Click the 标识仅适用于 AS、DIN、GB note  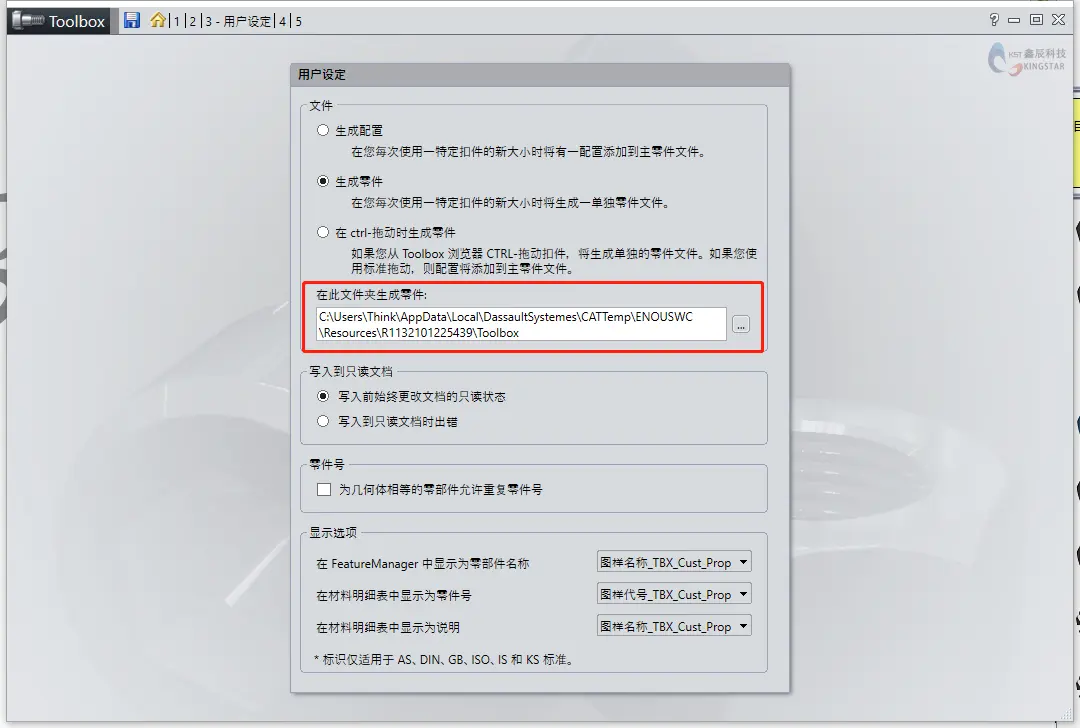pos(444,660)
